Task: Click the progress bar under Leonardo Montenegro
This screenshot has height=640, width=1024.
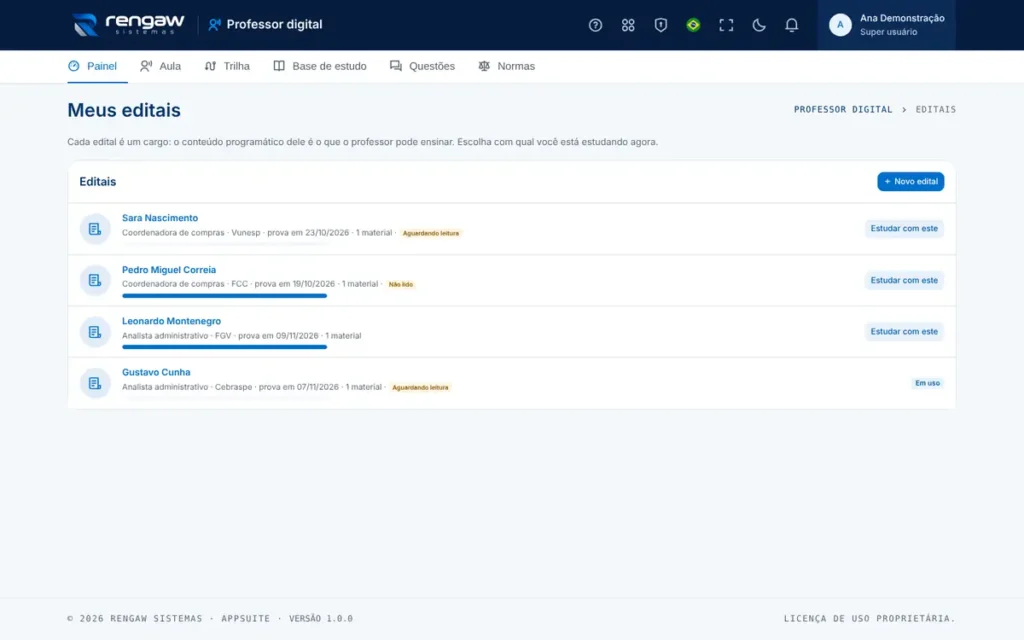Action: click(224, 347)
